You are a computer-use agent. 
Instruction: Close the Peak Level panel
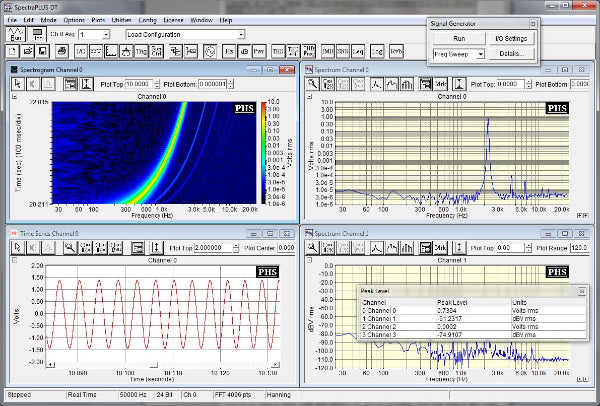coord(582,292)
